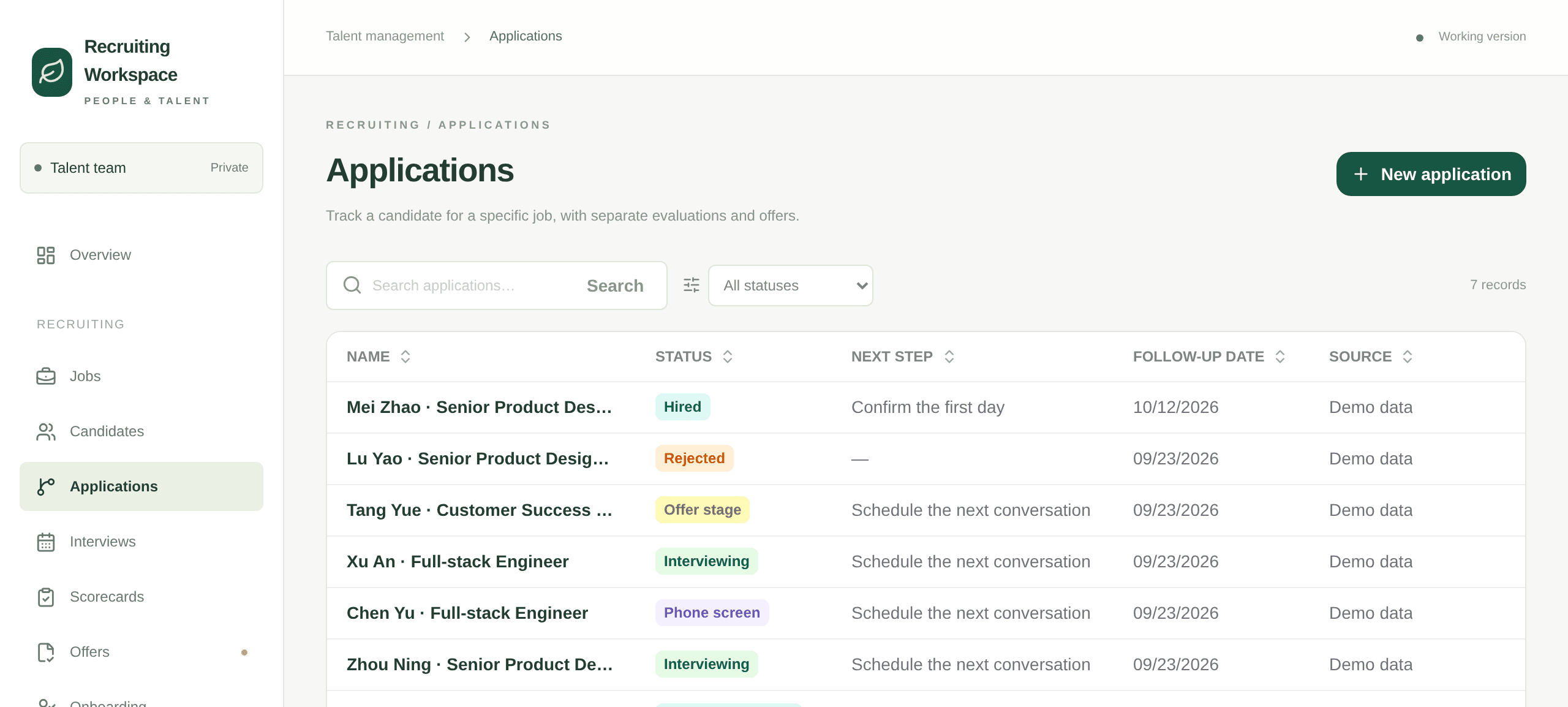Open Offers section
1568x707 pixels.
(x=141, y=652)
